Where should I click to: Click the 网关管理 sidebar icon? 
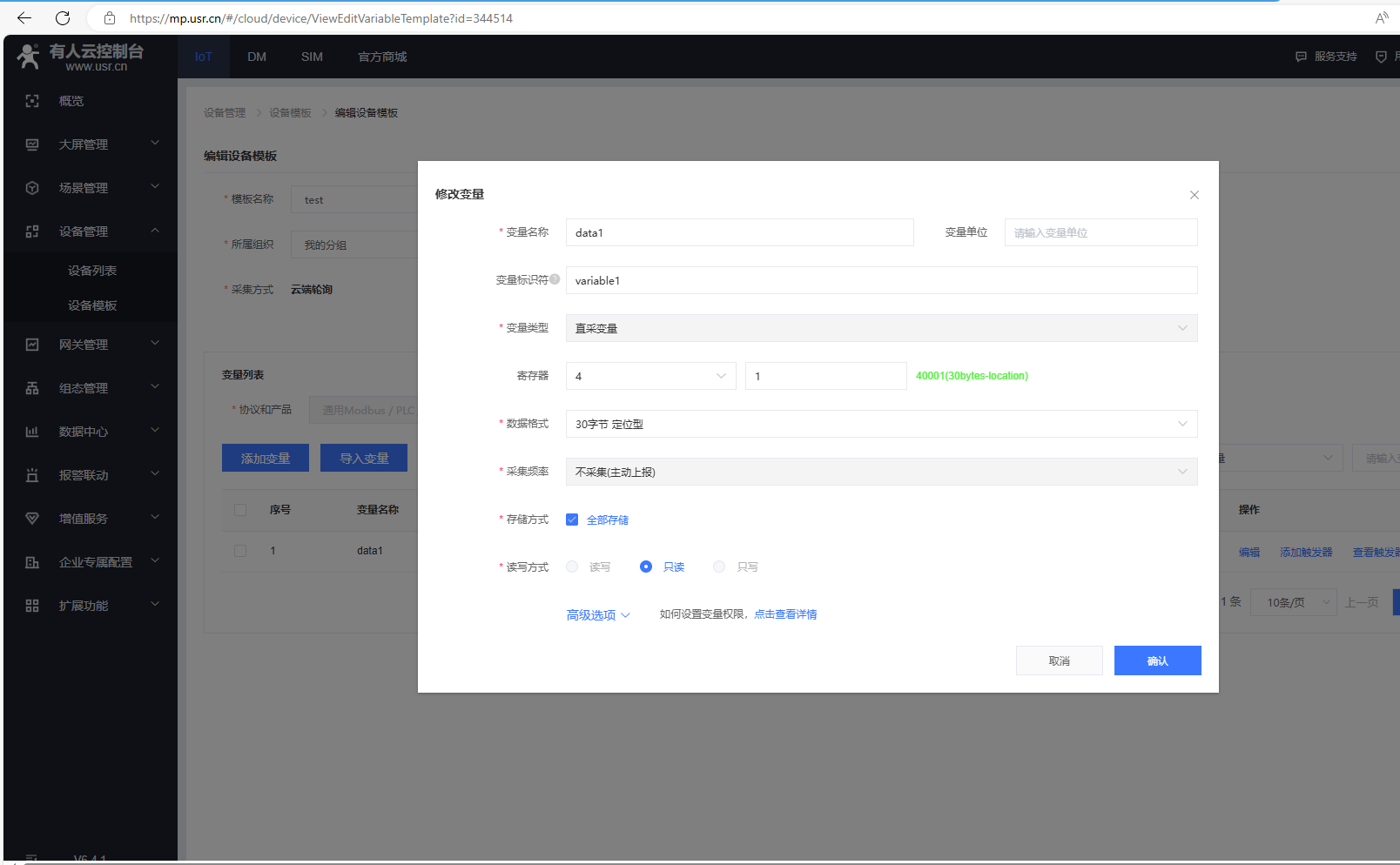32,345
